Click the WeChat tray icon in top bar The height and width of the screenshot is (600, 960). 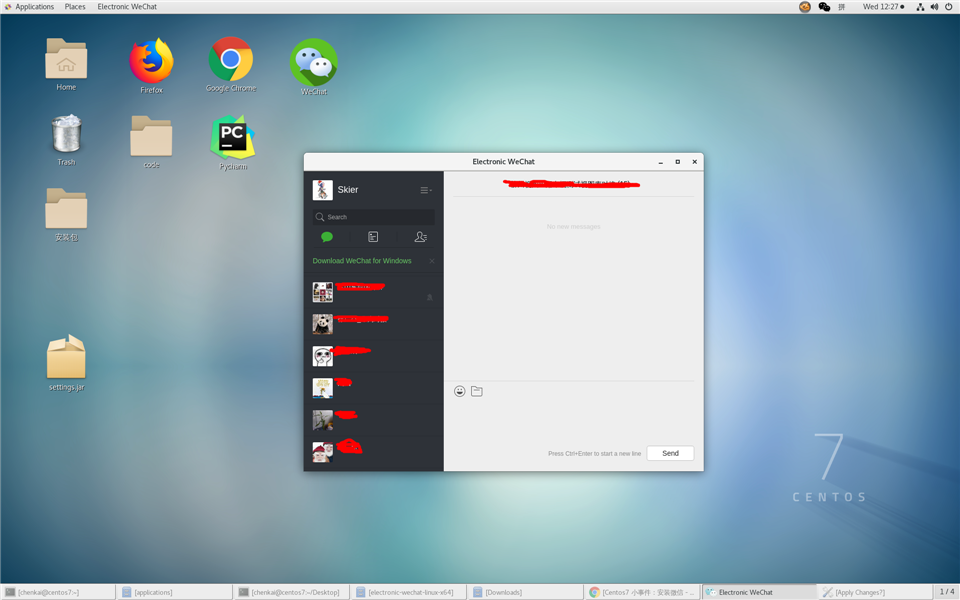click(x=824, y=7)
